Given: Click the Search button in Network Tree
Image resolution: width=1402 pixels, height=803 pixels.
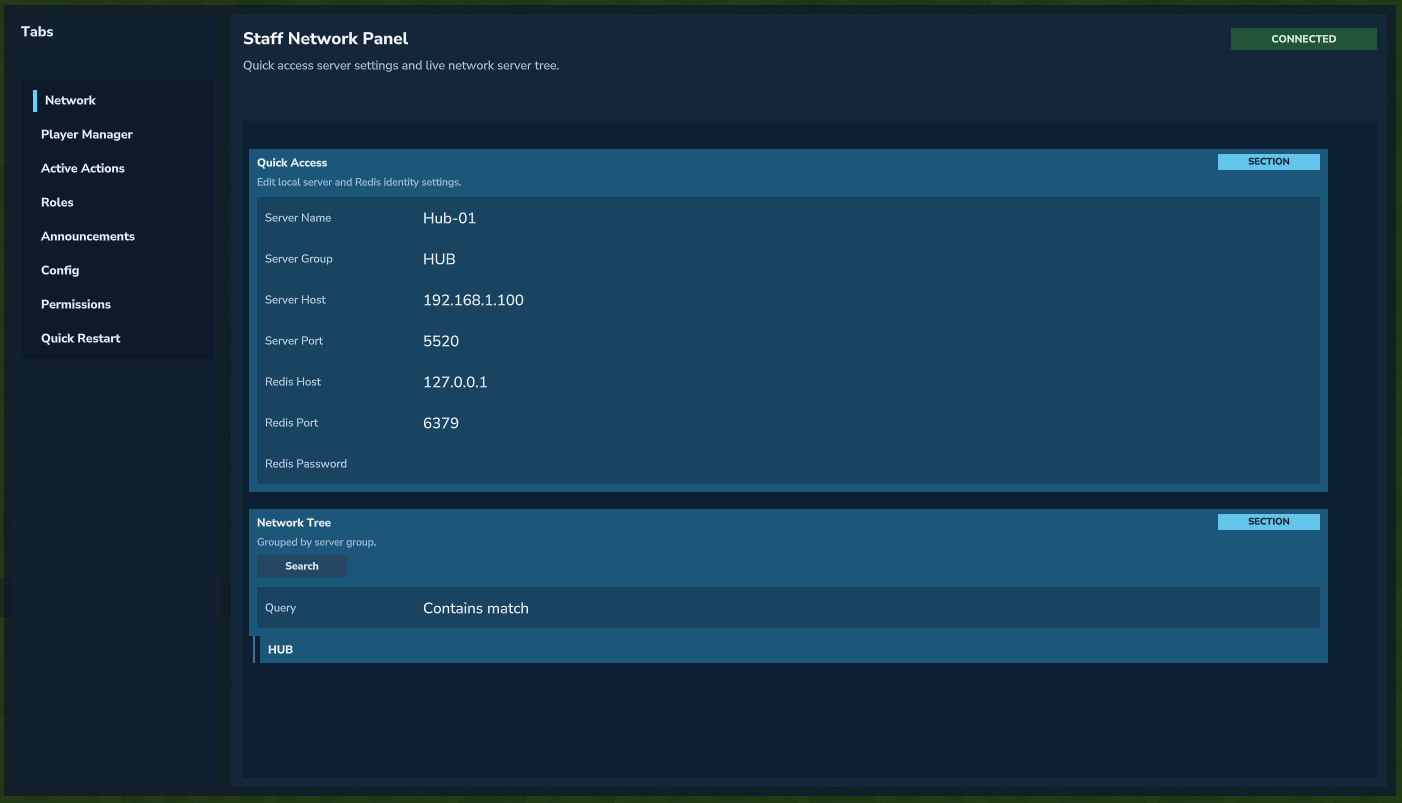Looking at the screenshot, I should pos(301,567).
